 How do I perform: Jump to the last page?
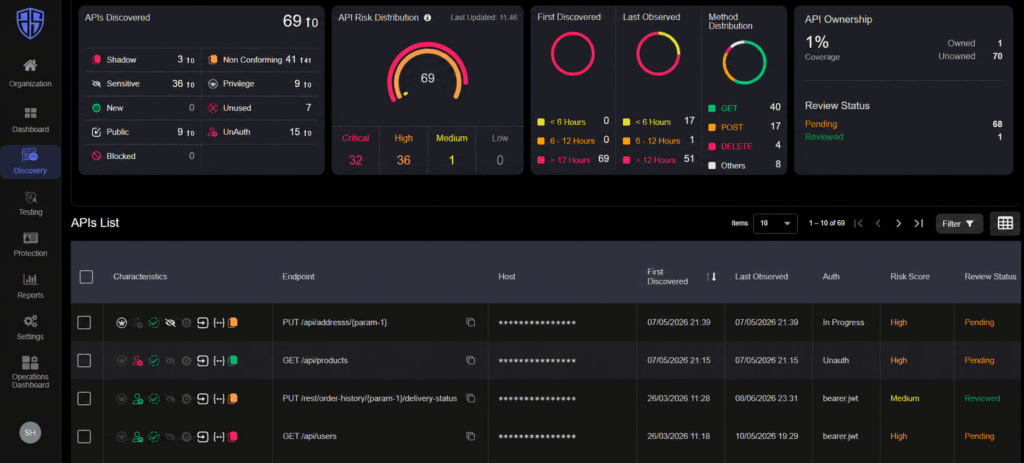(919, 223)
